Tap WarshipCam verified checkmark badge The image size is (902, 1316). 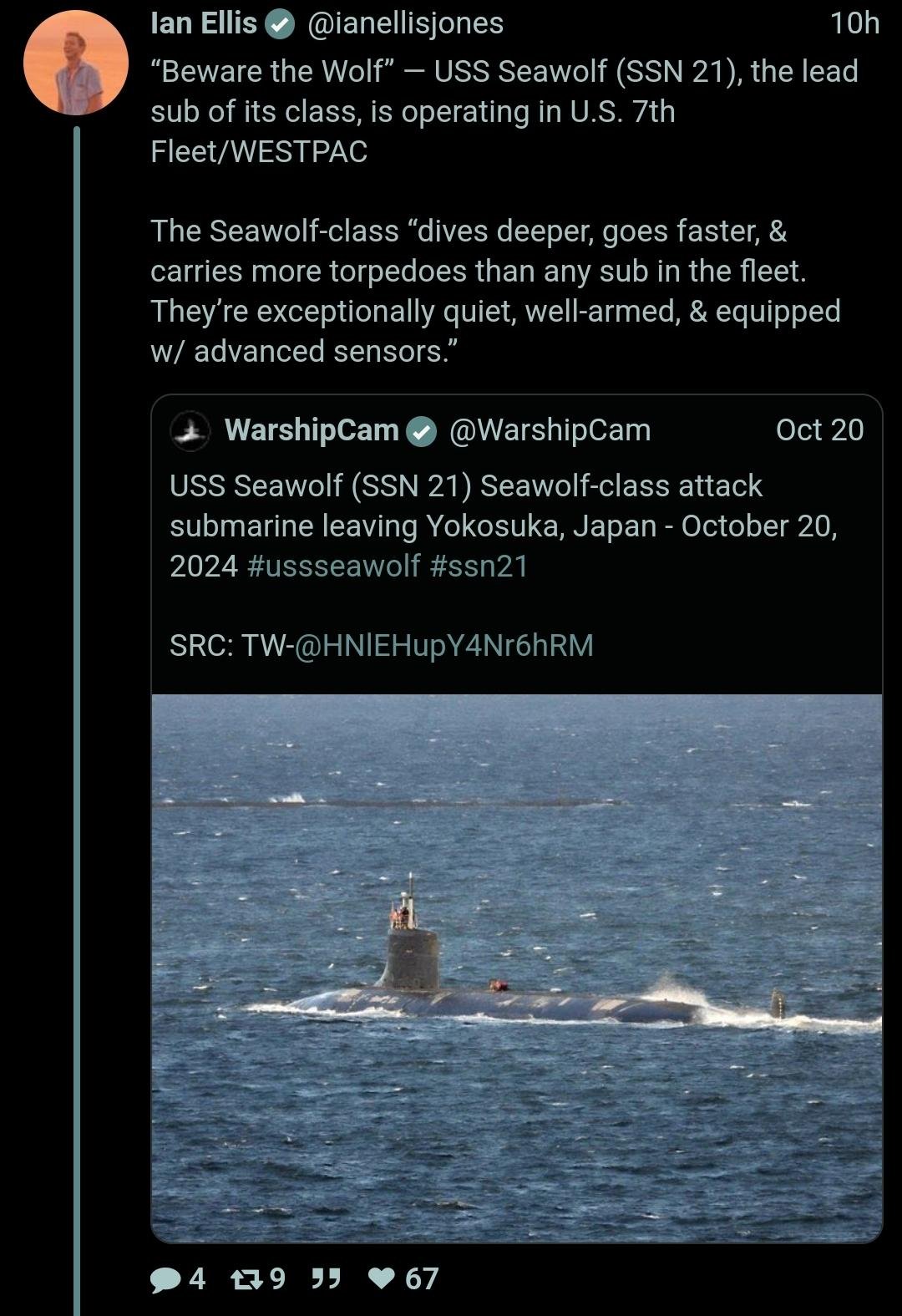click(421, 431)
